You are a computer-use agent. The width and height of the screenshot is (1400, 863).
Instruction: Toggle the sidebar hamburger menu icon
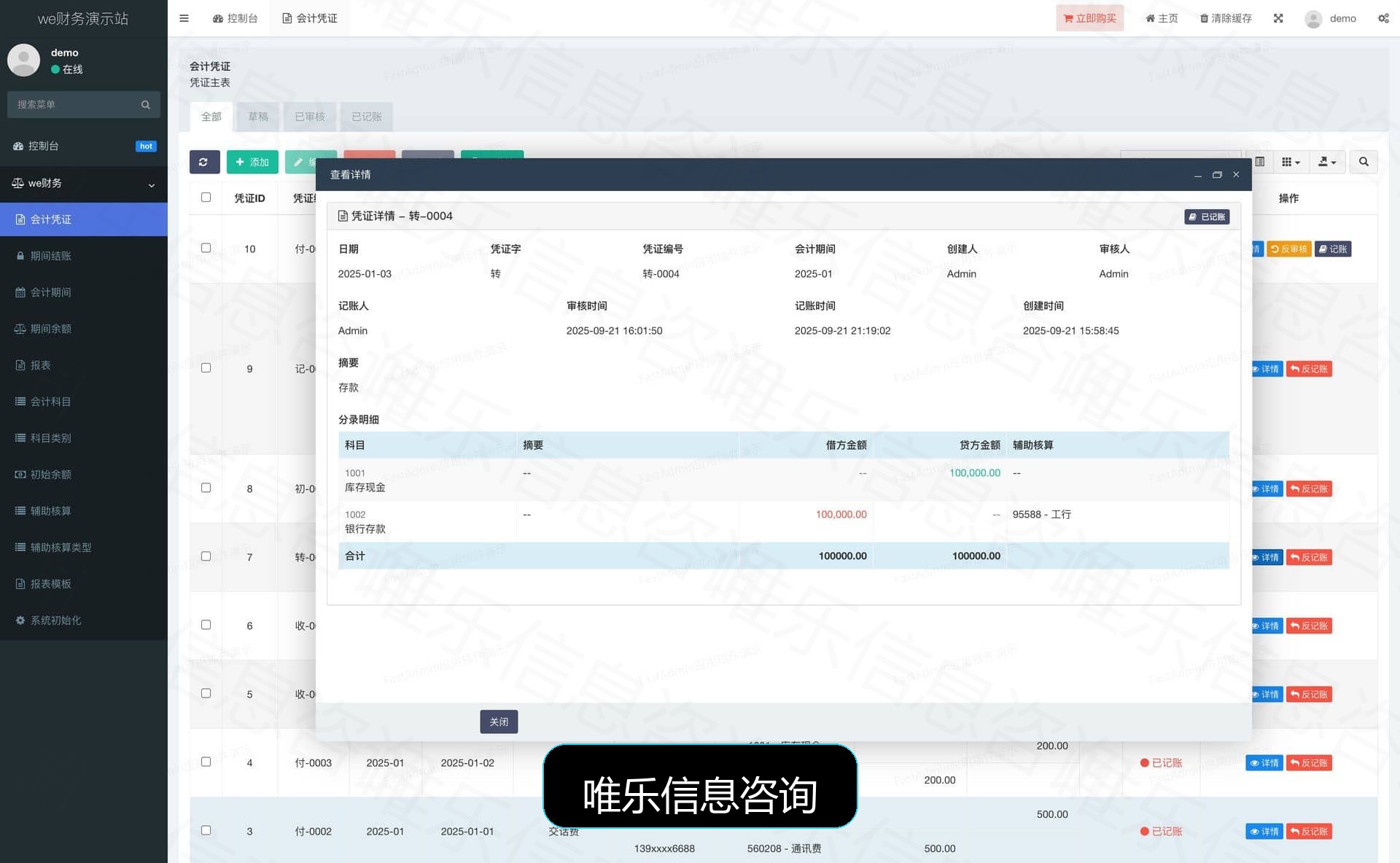tap(184, 18)
